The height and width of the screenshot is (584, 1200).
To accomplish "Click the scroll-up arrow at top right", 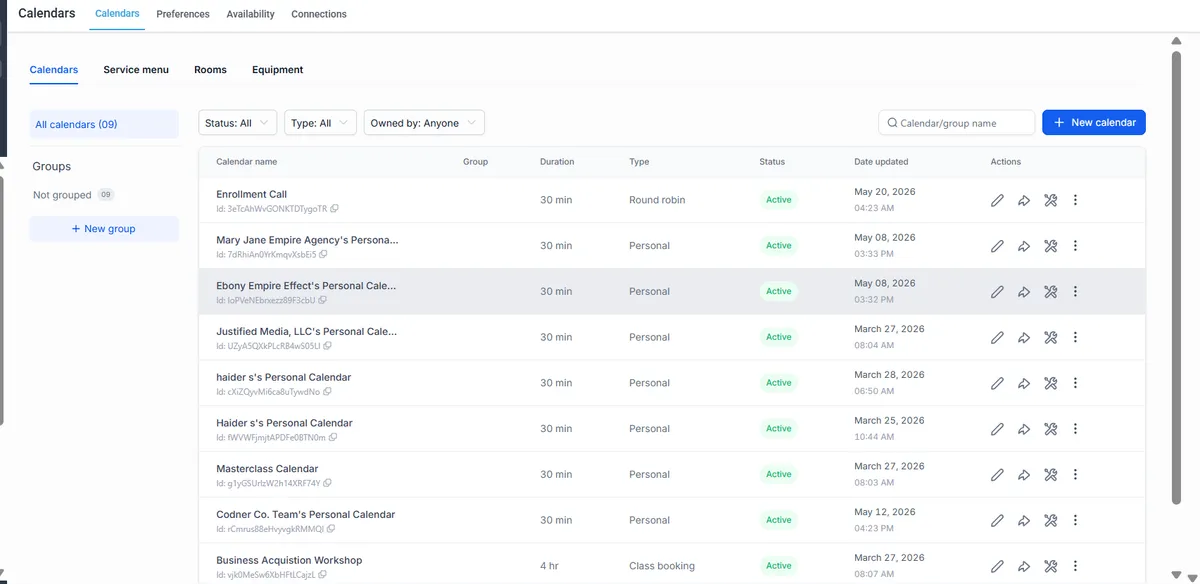I will (1177, 41).
